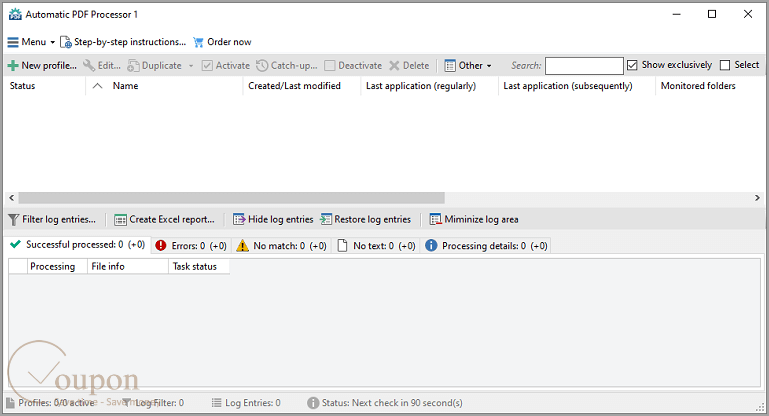
Task: Focus the Search input field
Action: 584,66
